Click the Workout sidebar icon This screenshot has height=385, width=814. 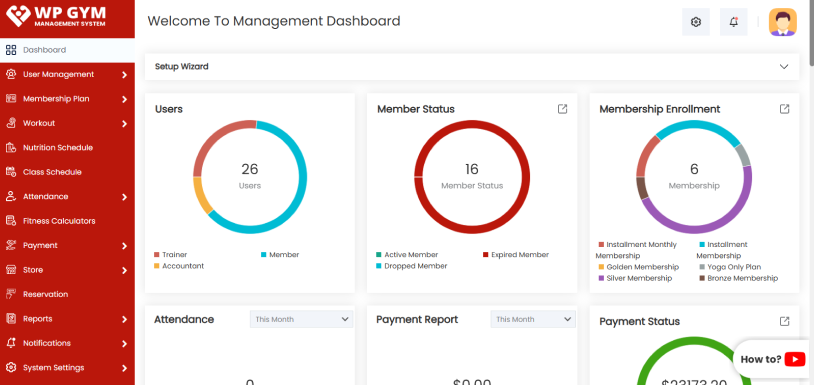pyautogui.click(x=11, y=123)
